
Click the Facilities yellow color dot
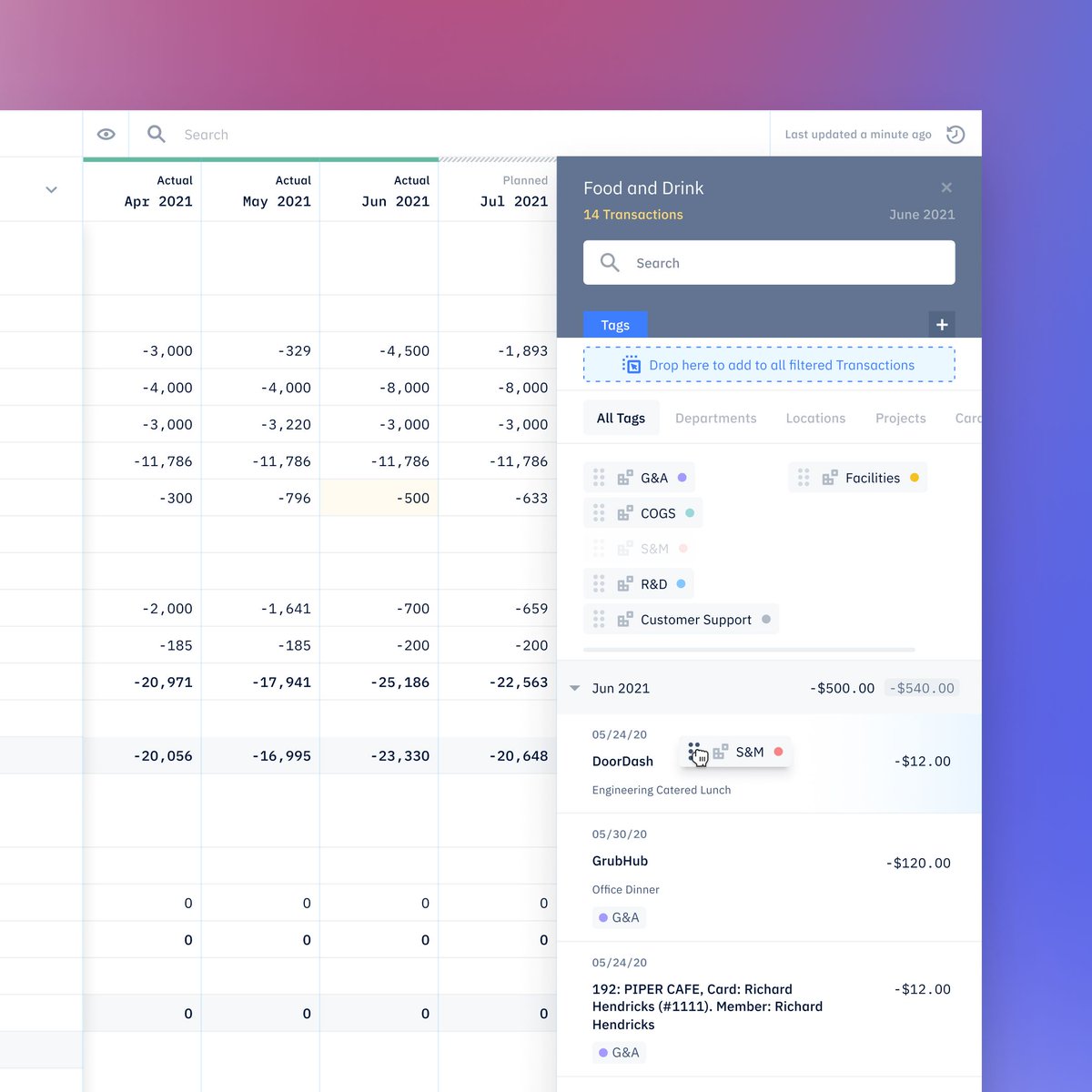click(915, 477)
